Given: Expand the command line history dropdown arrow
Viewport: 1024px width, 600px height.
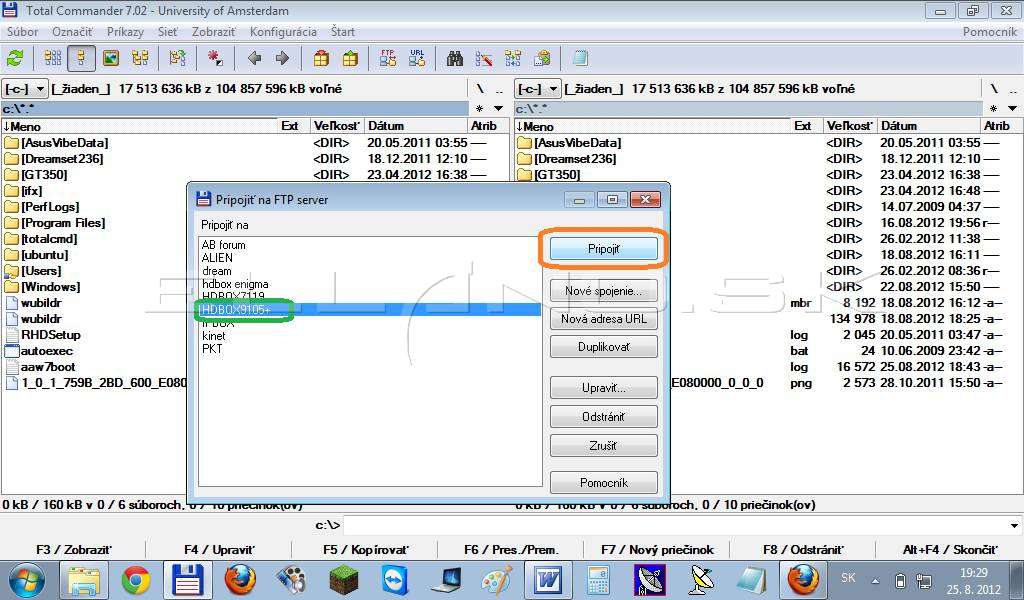Looking at the screenshot, I should [x=1014, y=526].
